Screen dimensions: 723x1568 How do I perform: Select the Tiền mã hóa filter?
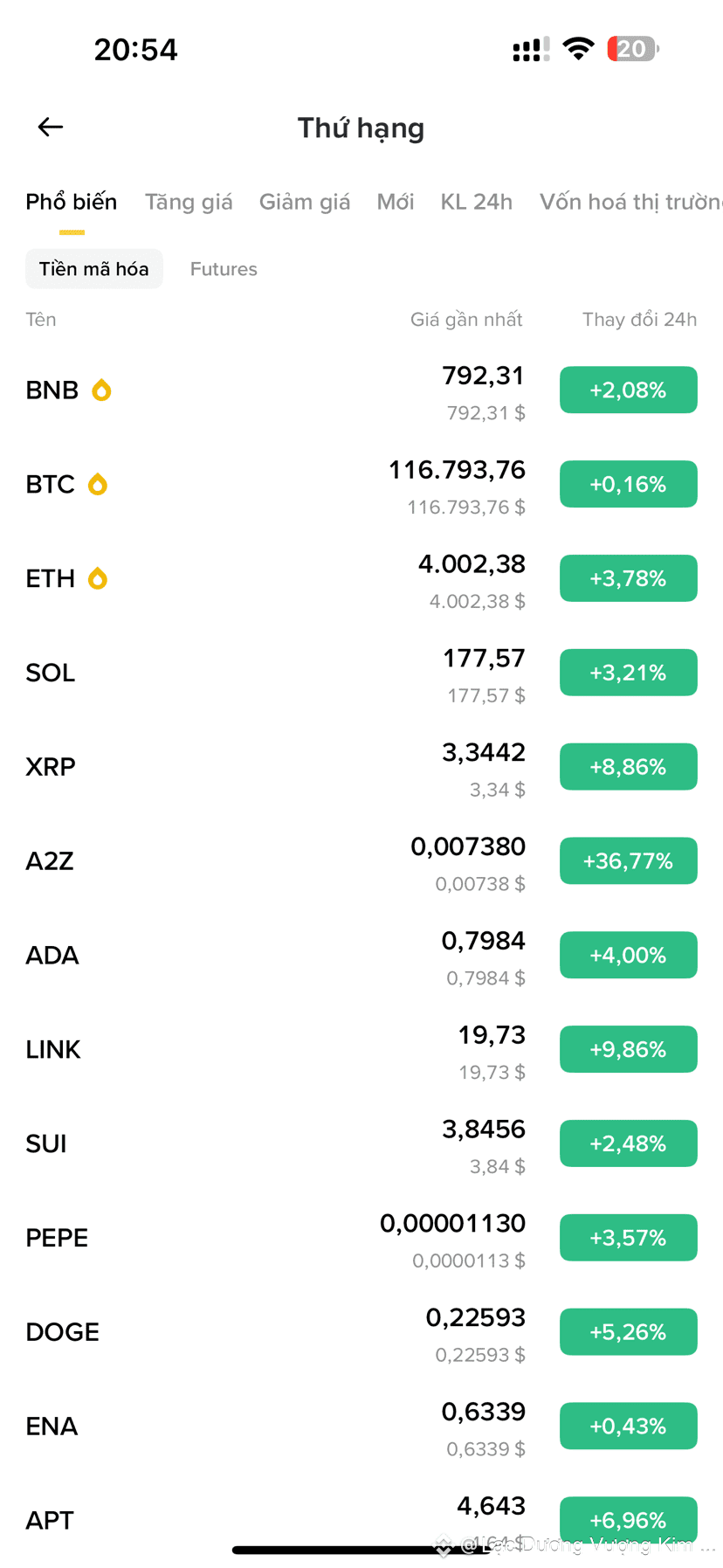point(94,269)
